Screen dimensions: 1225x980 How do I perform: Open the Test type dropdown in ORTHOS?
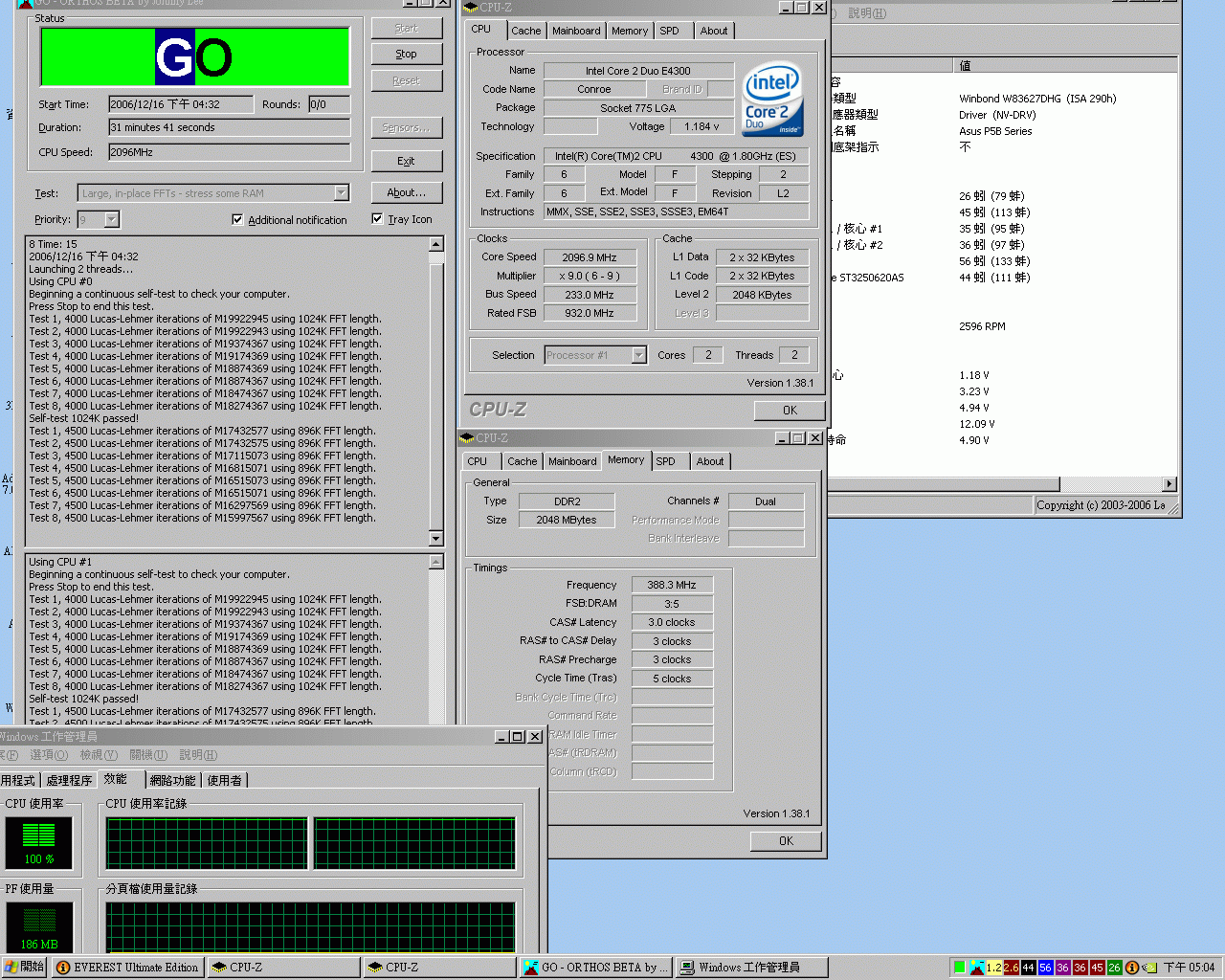click(342, 193)
